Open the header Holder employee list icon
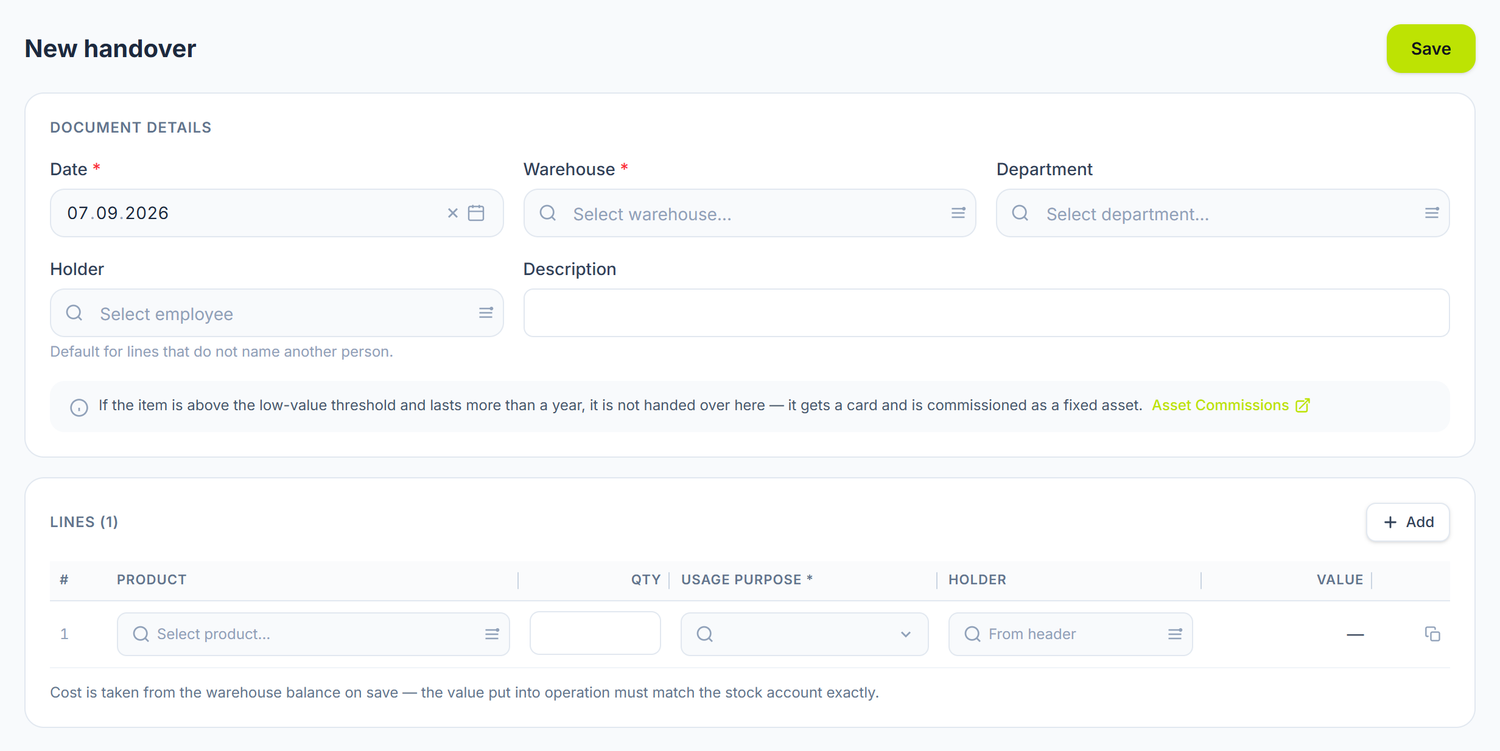 (x=486, y=313)
